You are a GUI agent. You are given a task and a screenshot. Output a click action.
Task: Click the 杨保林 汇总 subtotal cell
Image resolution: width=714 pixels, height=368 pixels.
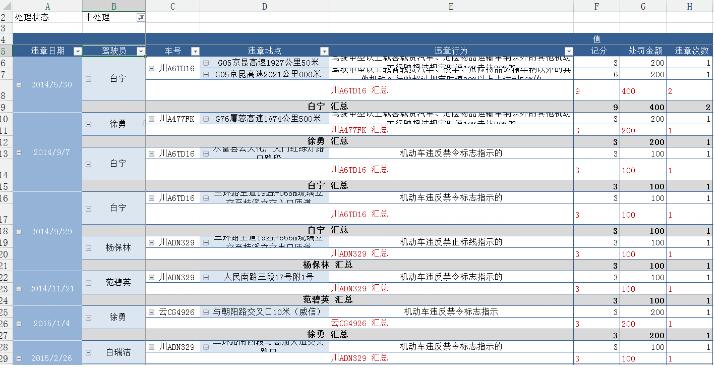click(x=328, y=265)
